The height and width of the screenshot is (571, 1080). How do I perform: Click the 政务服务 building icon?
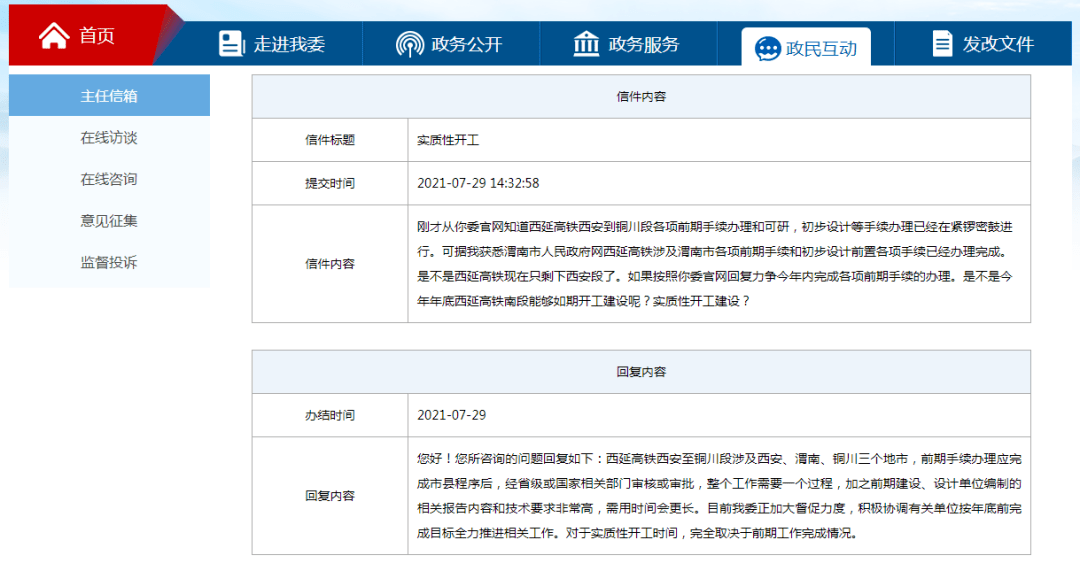[586, 43]
